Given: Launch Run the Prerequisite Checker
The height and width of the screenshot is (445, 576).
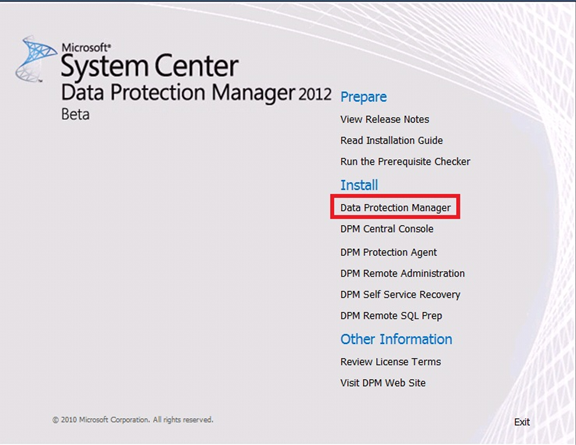Looking at the screenshot, I should [405, 162].
